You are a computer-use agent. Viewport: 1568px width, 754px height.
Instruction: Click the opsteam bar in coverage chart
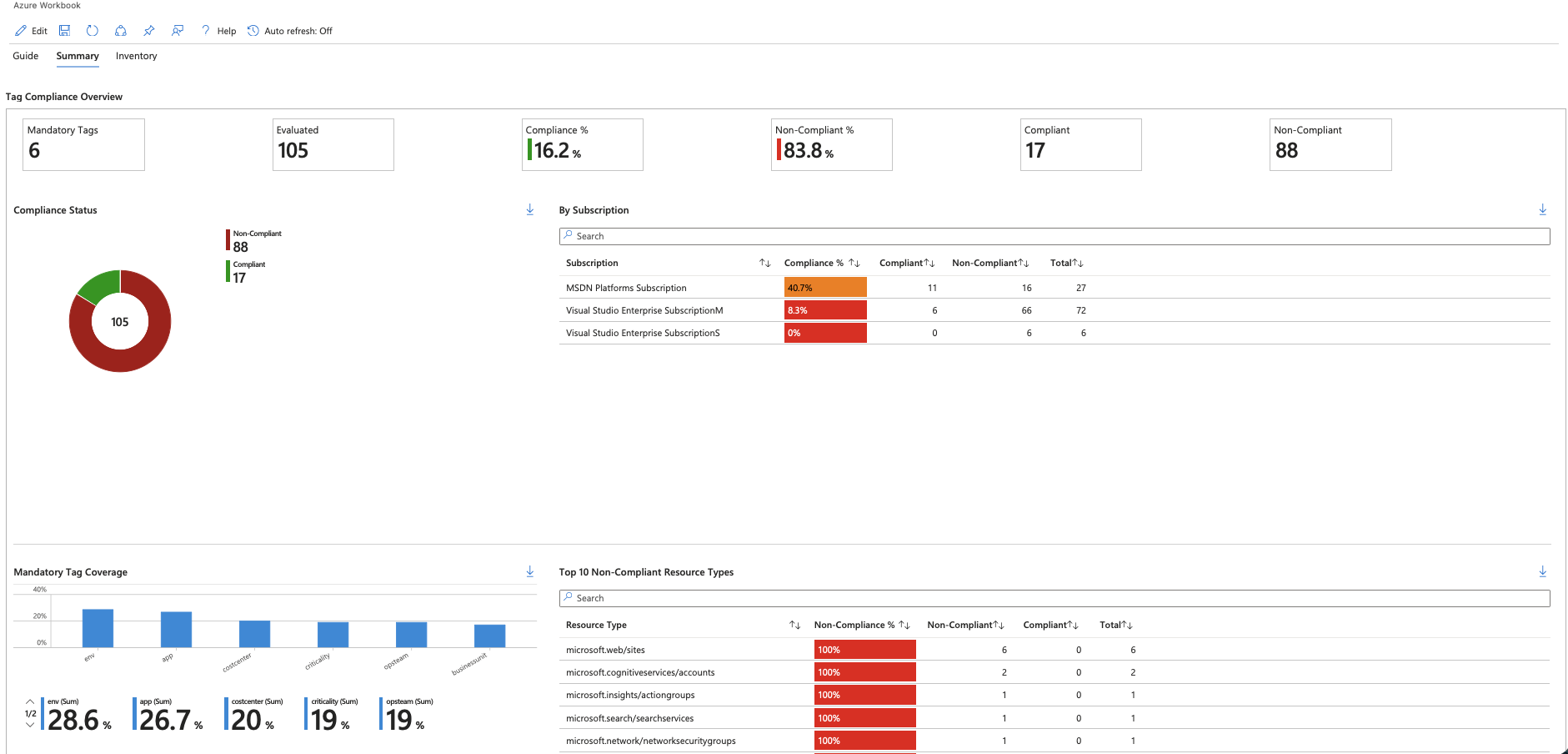click(411, 635)
